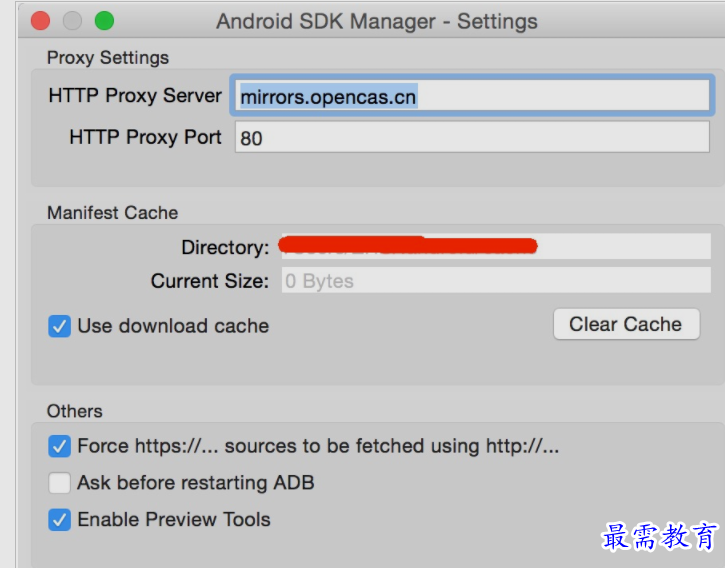Click the HTTP Proxy Port field

click(x=472, y=137)
